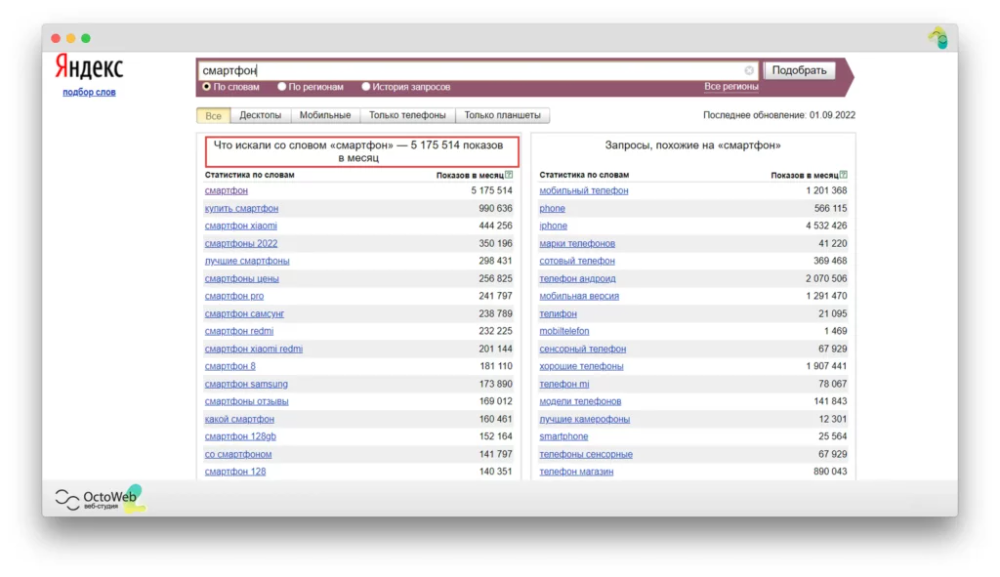
Task: Click the green icon in top right corner
Action: pyautogui.click(x=937, y=39)
